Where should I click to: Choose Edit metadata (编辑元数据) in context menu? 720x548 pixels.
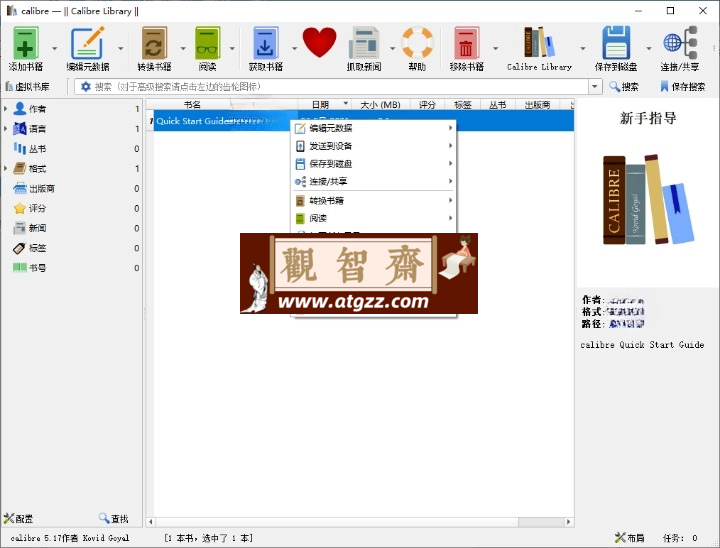(x=373, y=128)
